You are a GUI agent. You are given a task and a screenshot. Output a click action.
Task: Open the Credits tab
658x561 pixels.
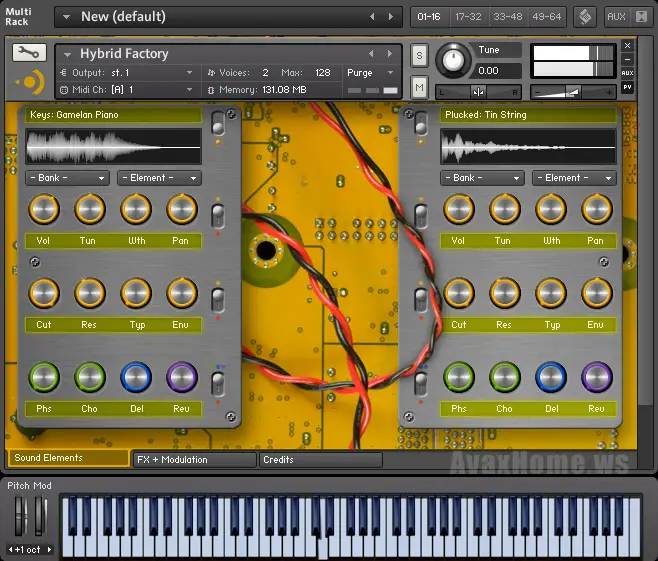(x=321, y=460)
